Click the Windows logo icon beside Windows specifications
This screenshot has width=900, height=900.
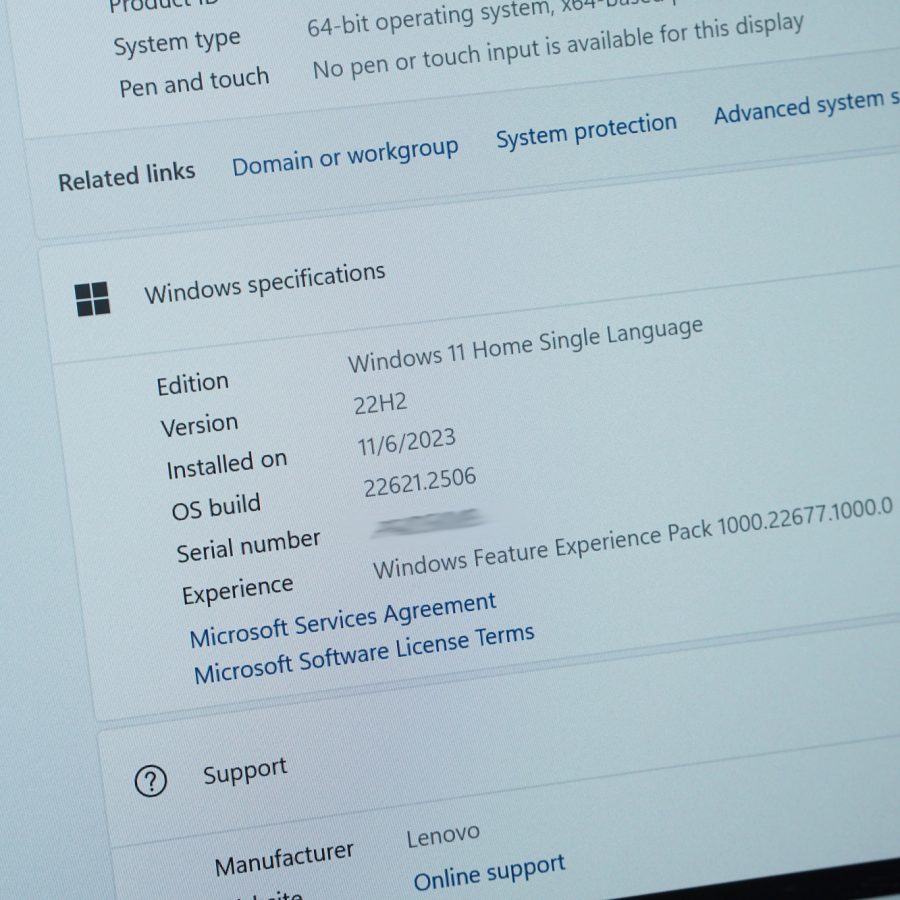tap(92, 298)
